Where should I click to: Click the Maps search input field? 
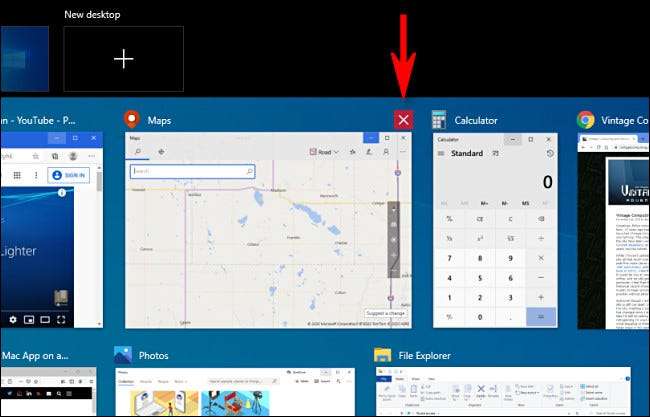[x=192, y=171]
